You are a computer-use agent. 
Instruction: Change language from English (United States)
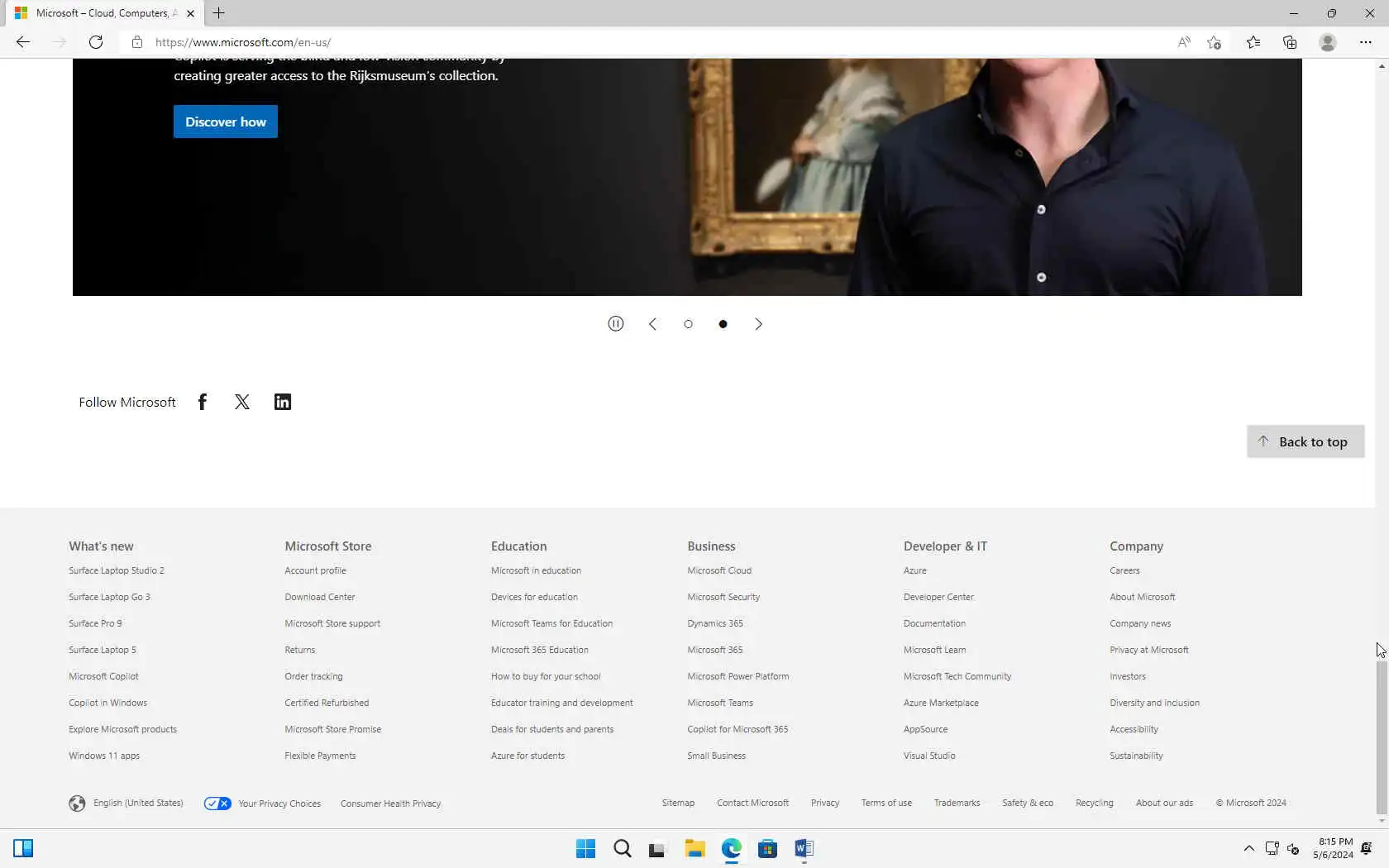[x=126, y=803]
